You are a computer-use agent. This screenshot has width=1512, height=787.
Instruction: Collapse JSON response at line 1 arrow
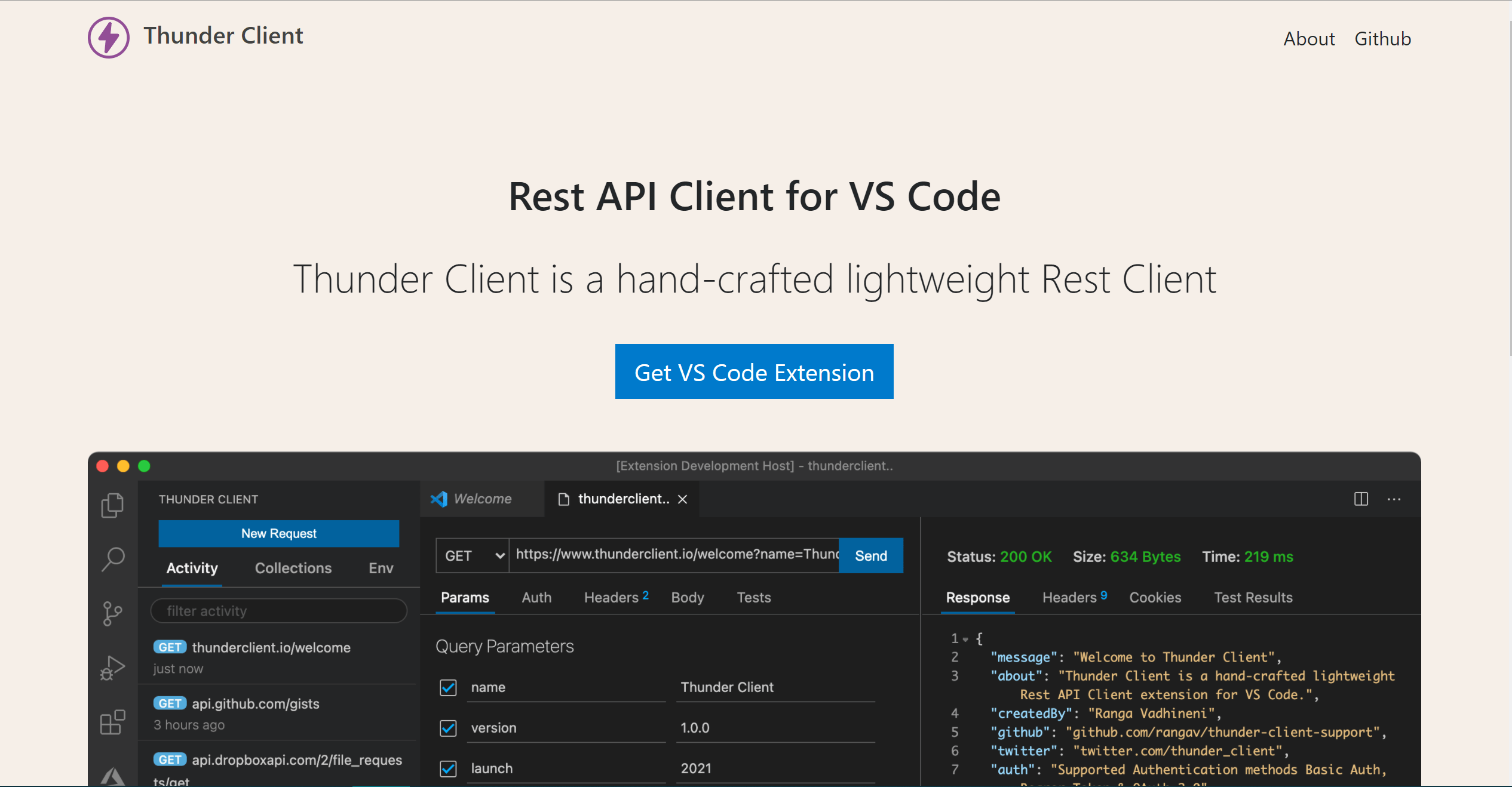coord(965,639)
